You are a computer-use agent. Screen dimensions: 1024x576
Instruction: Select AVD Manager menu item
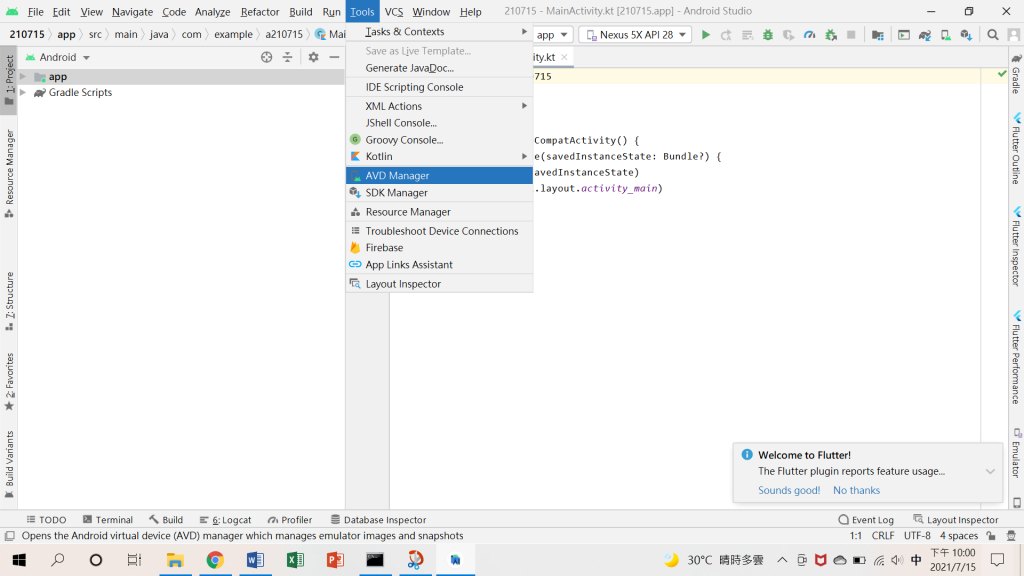(439, 176)
